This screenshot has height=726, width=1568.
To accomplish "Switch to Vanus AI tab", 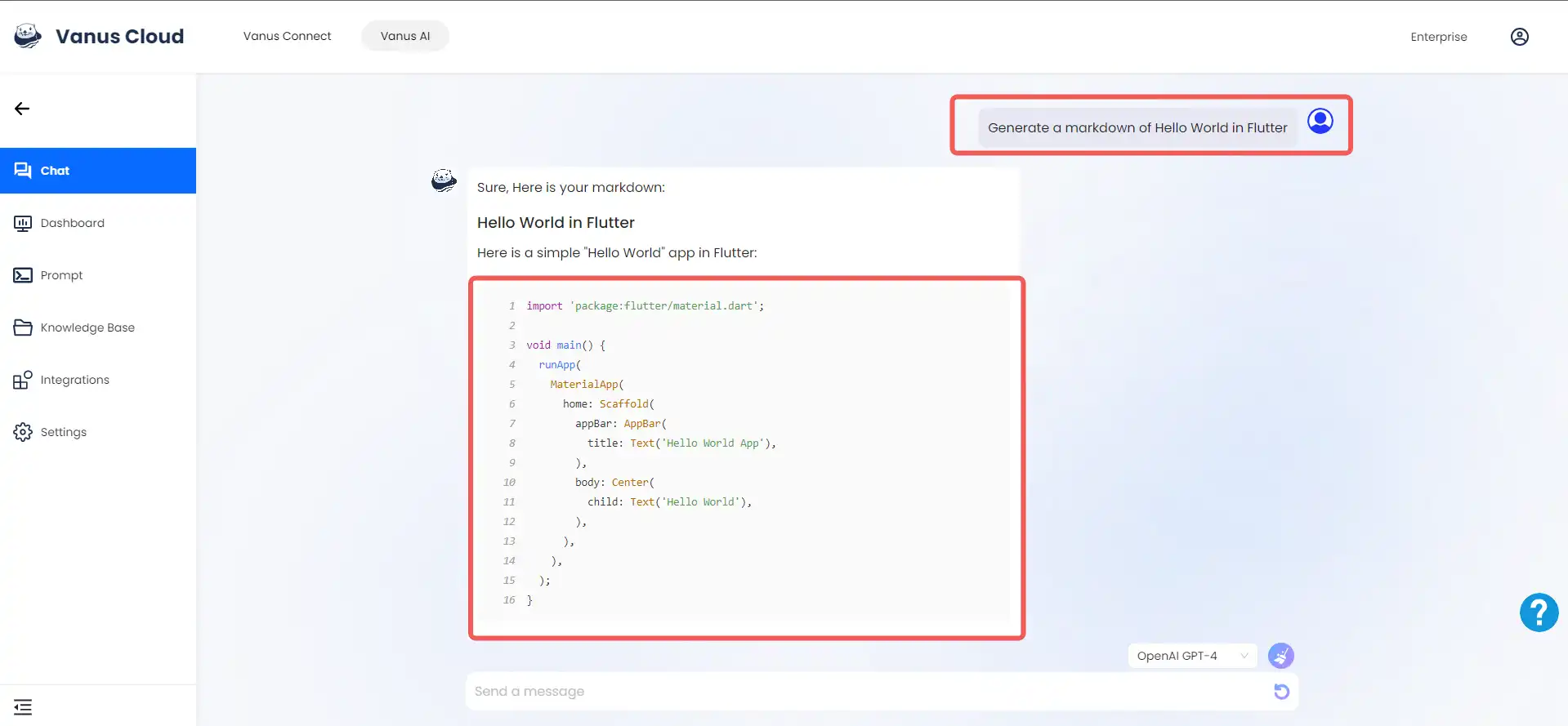I will coord(405,36).
